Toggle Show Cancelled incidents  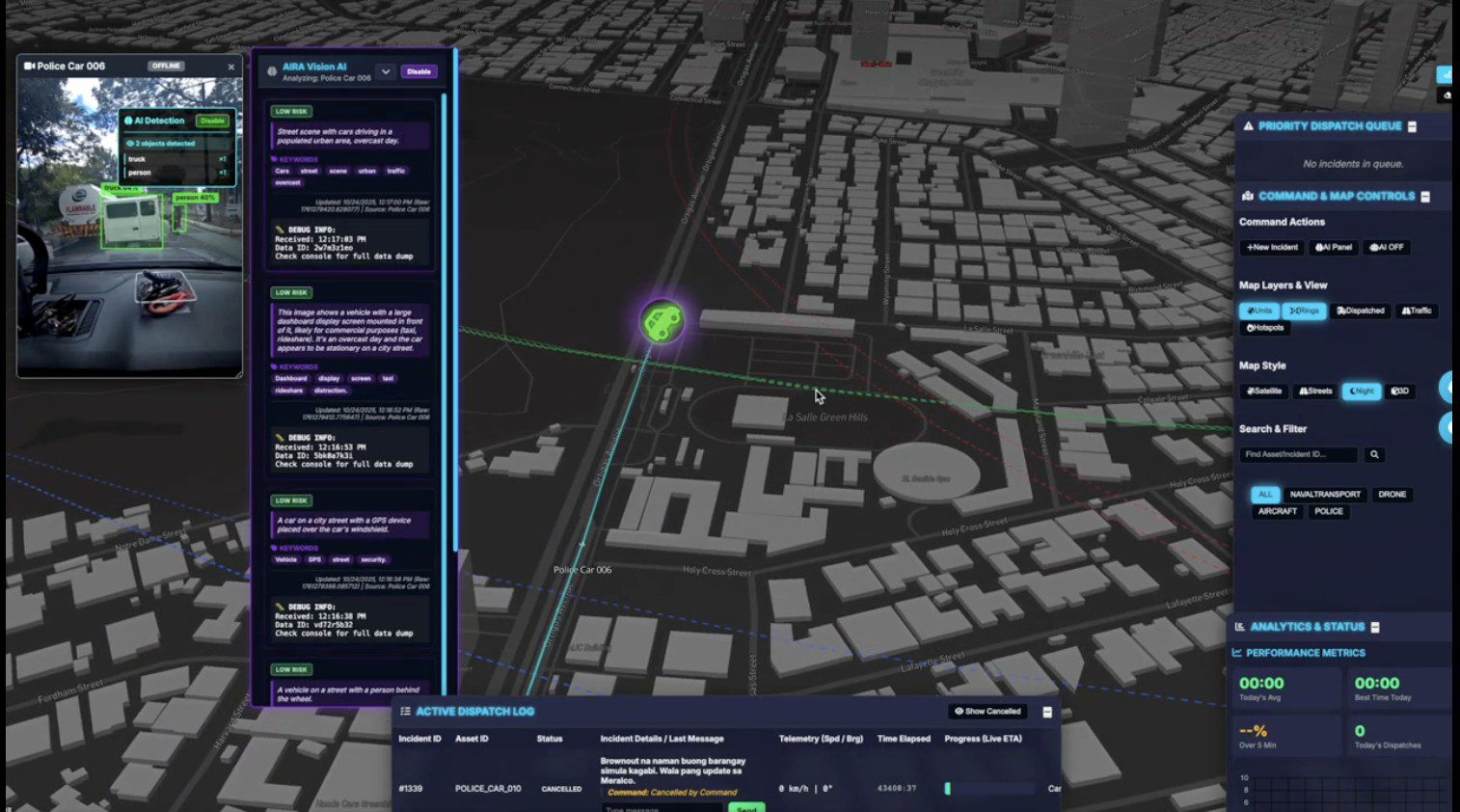(987, 712)
